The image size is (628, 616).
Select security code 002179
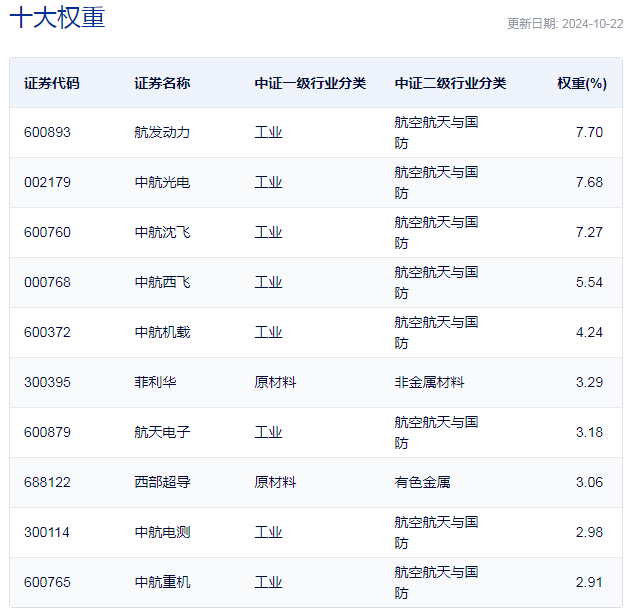48,182
